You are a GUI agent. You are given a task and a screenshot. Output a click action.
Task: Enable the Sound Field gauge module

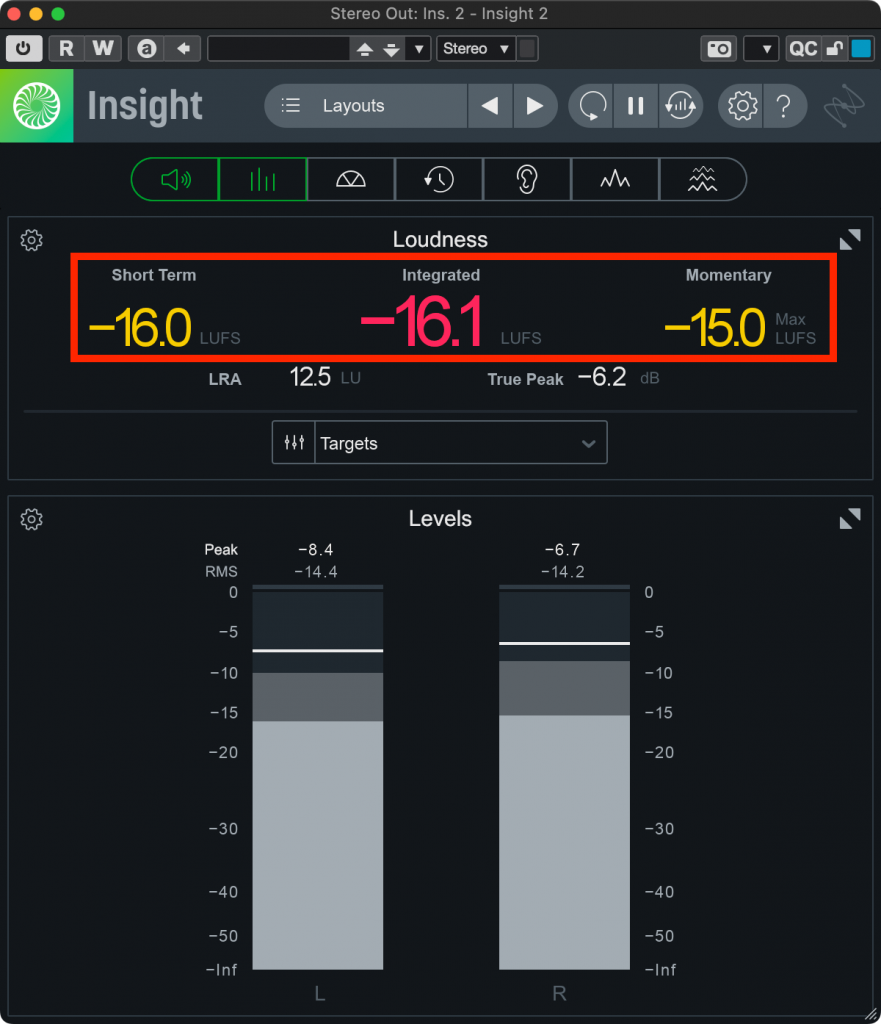tap(351, 180)
